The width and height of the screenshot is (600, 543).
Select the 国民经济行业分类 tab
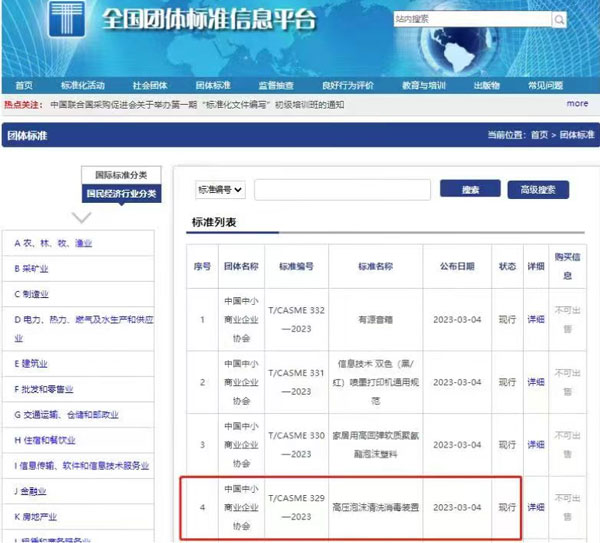click(x=120, y=194)
